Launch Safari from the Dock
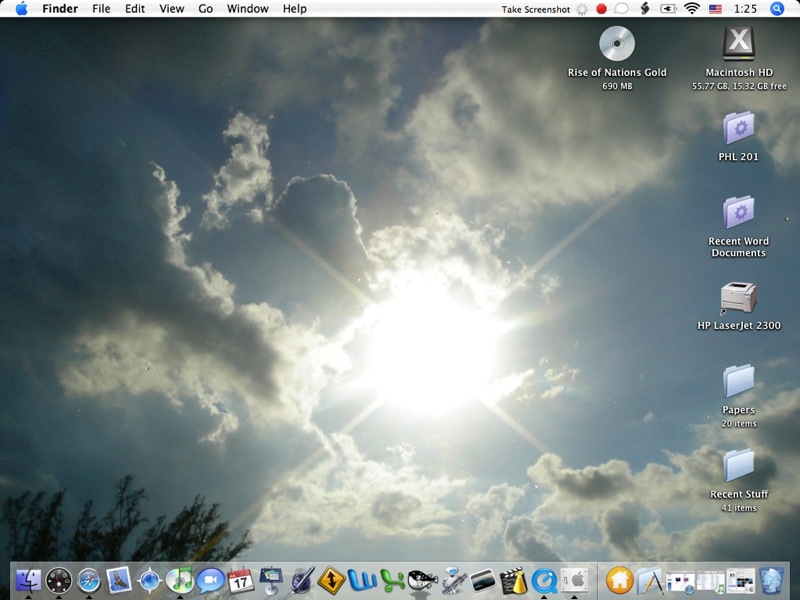 pyautogui.click(x=89, y=580)
